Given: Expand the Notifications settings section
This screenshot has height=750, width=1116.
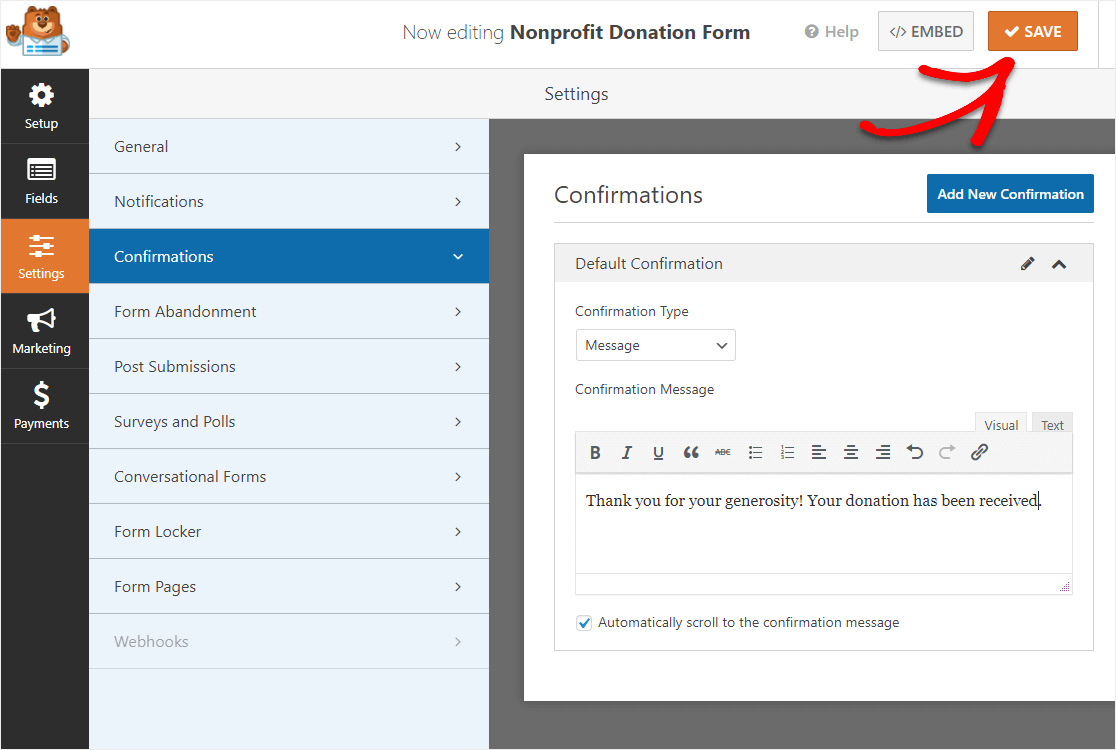Looking at the screenshot, I should coord(289,201).
